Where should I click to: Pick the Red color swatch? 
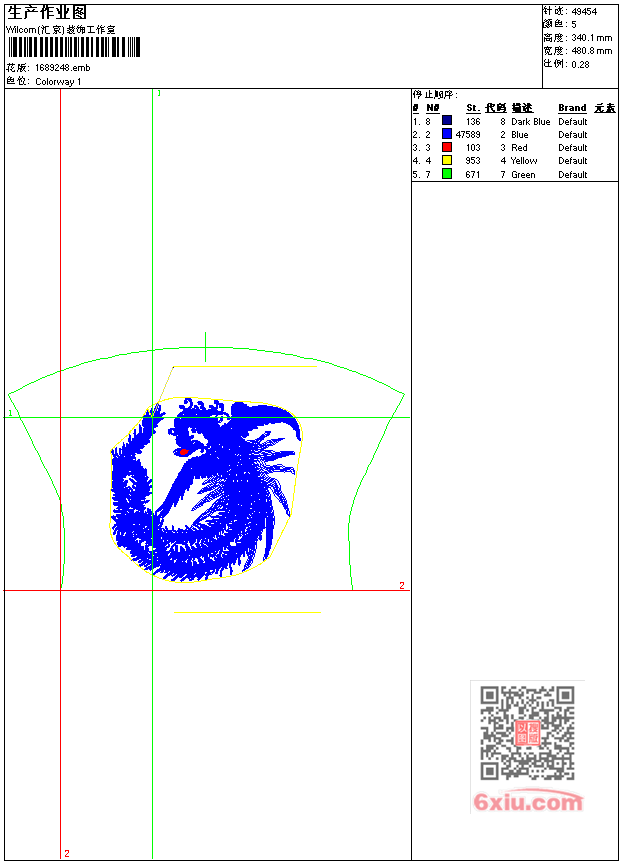447,147
